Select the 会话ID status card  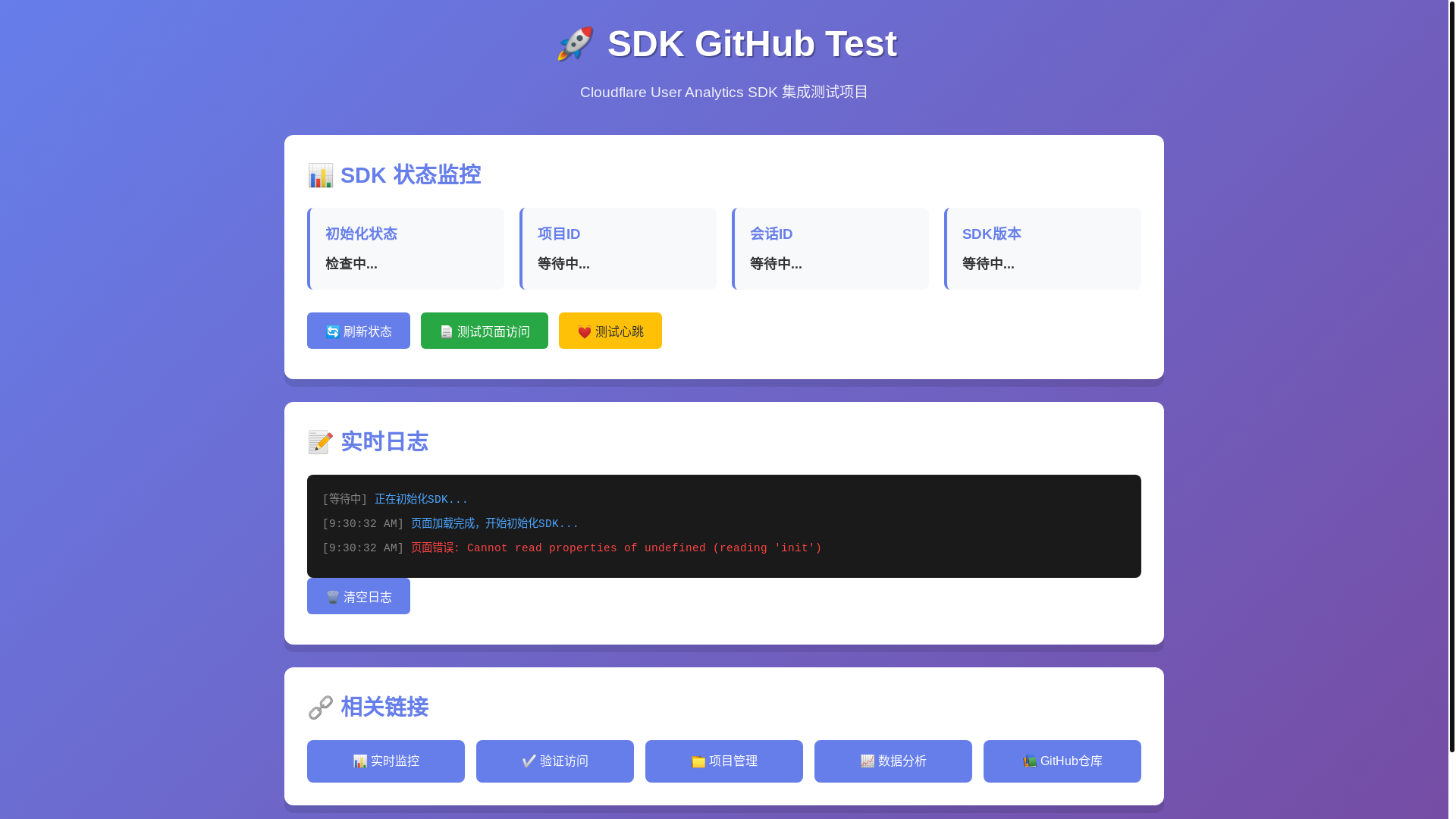click(830, 249)
